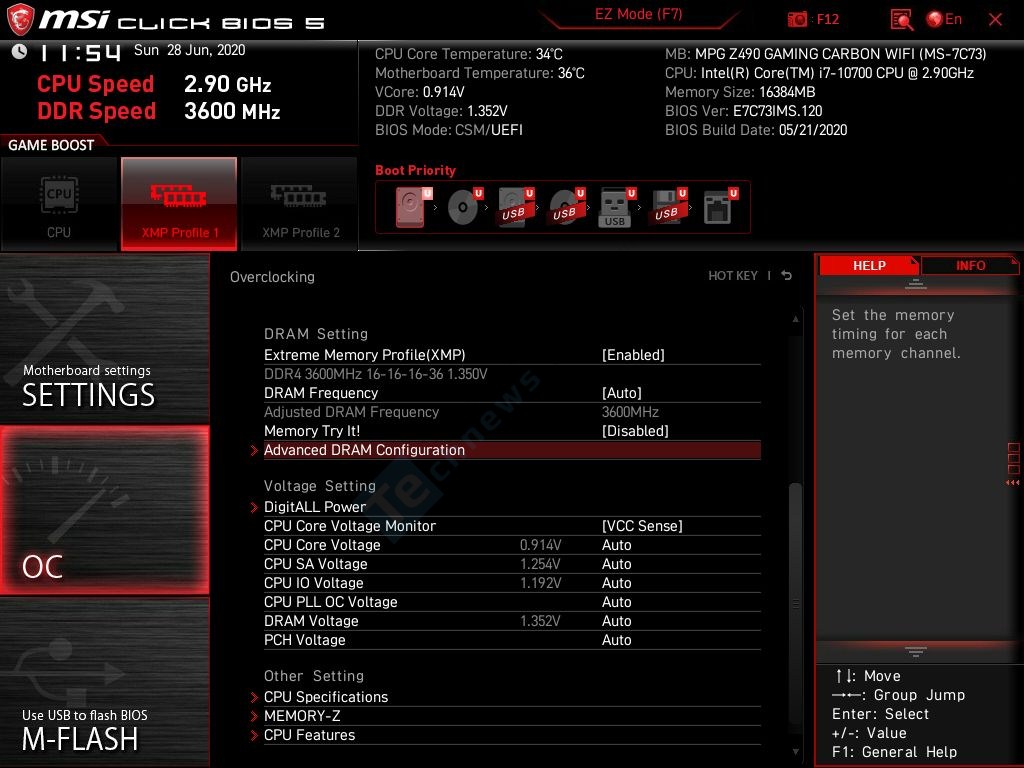
Task: Click the 0.914V CPU Core Voltage reading
Action: point(540,545)
